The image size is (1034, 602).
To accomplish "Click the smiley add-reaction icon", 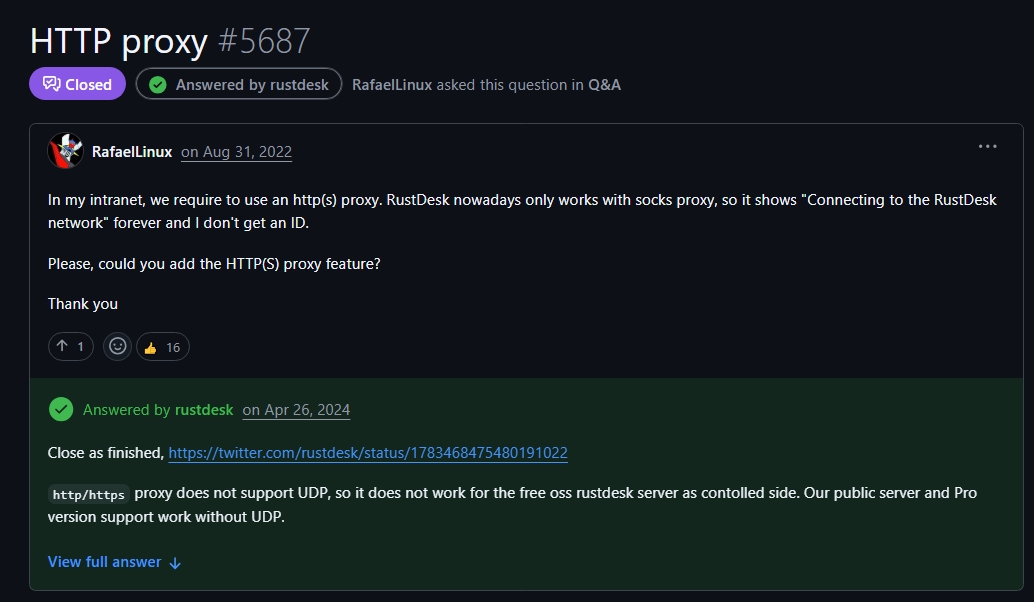I will [x=118, y=346].
